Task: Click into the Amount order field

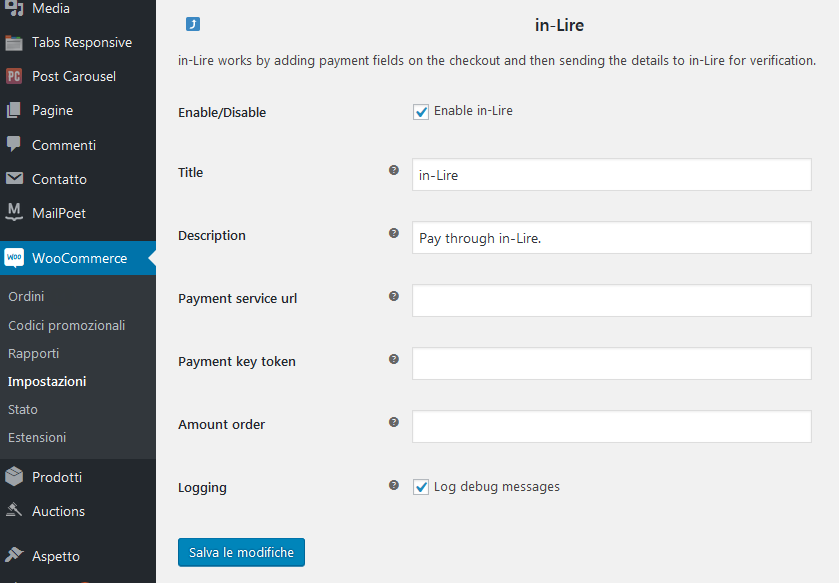Action: 611,426
